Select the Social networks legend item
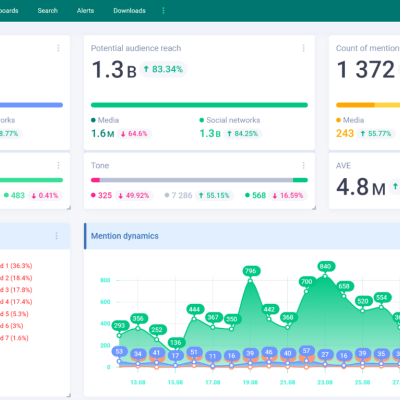Image resolution: width=400 pixels, height=400 pixels. (x=230, y=120)
